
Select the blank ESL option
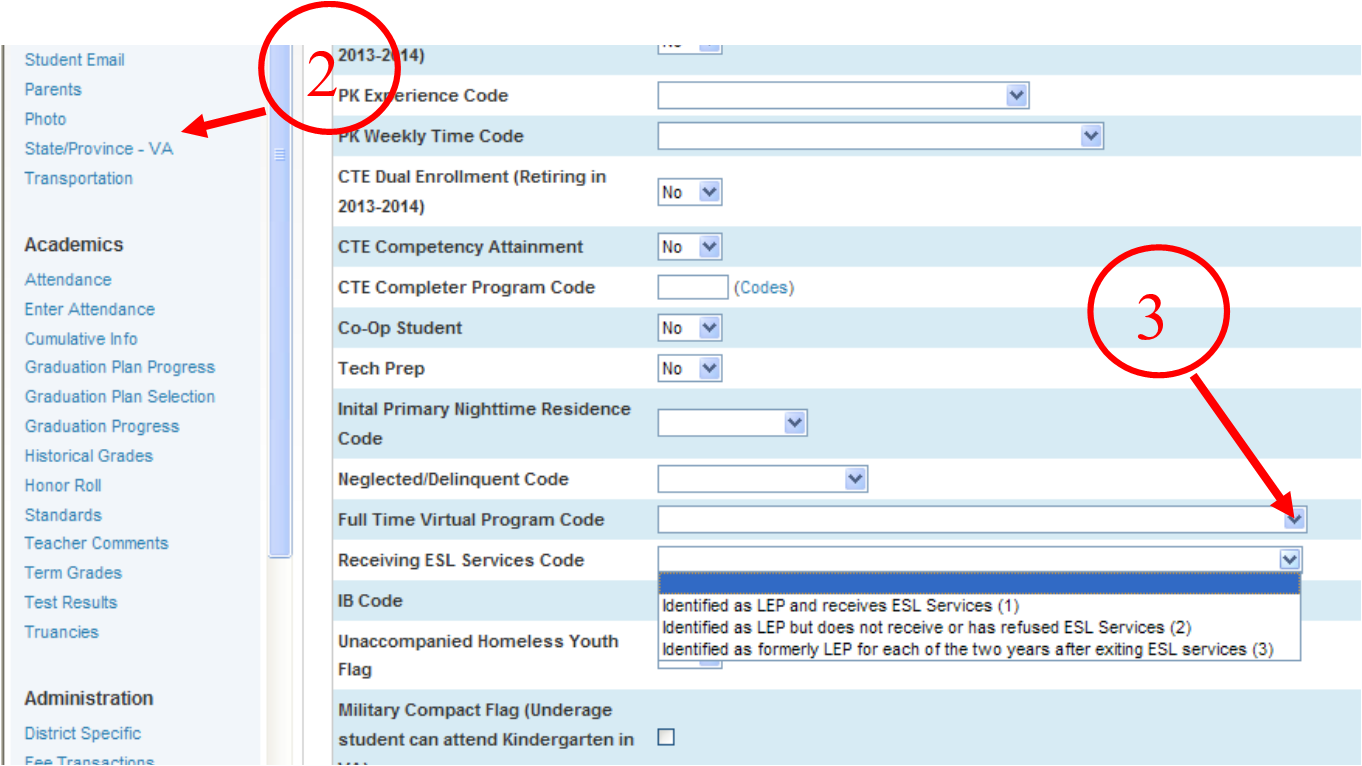pyautogui.click(x=979, y=585)
